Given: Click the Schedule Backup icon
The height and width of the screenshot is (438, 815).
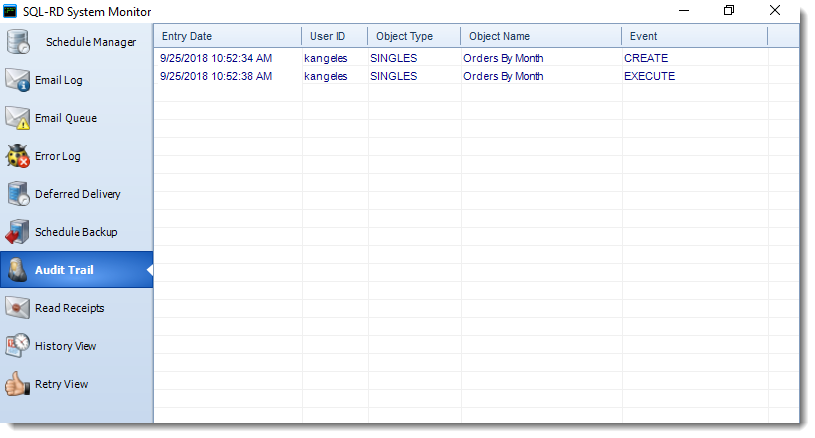Looking at the screenshot, I should coord(18,232).
